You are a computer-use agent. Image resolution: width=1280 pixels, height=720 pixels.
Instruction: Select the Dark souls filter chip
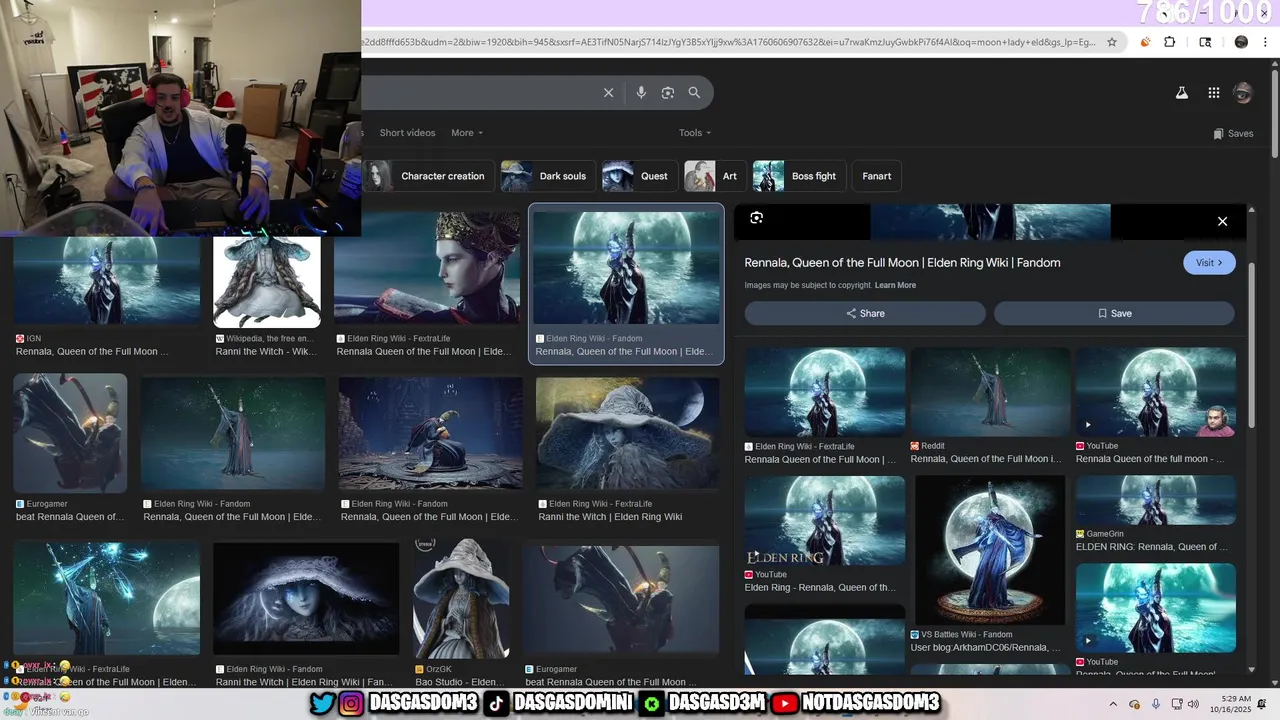point(548,176)
